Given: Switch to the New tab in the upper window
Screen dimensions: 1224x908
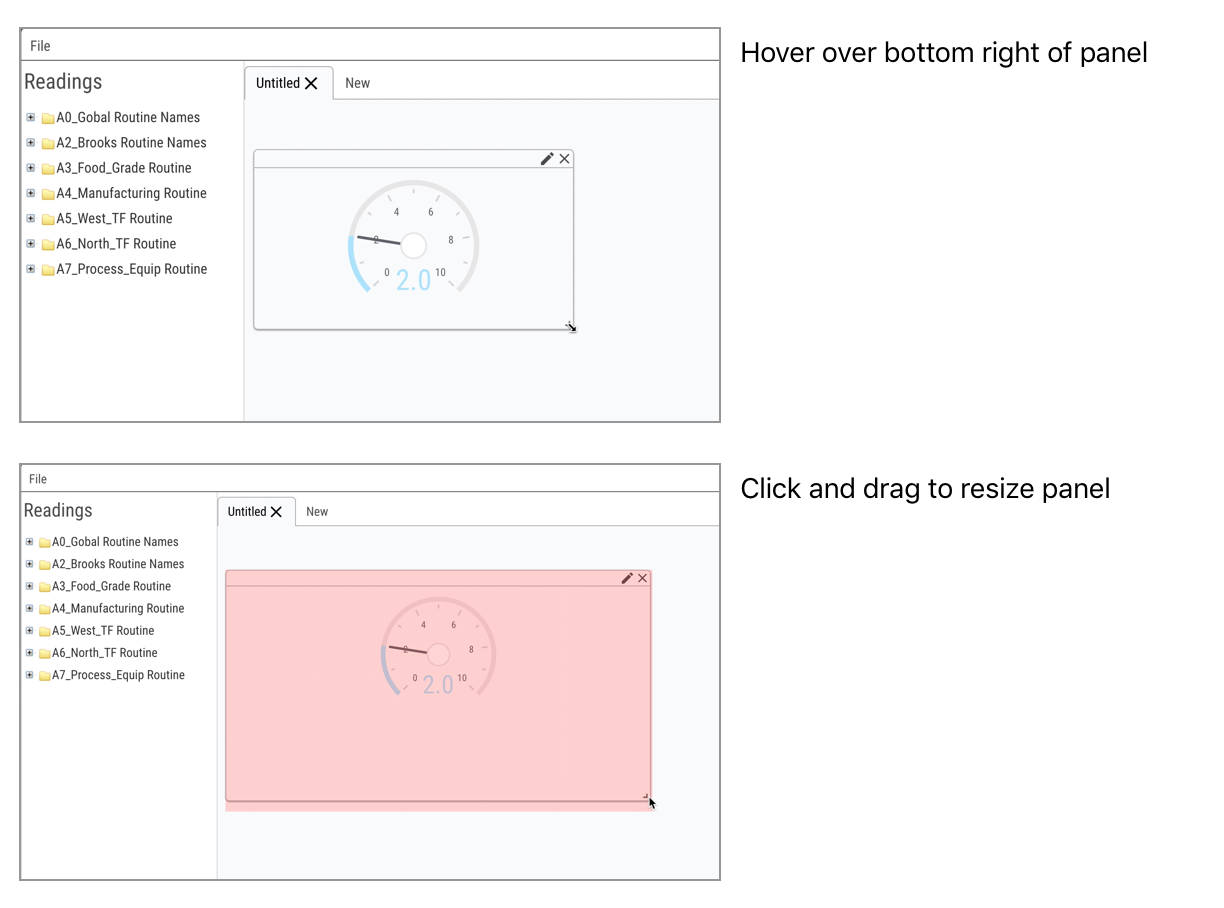Looking at the screenshot, I should coord(357,83).
